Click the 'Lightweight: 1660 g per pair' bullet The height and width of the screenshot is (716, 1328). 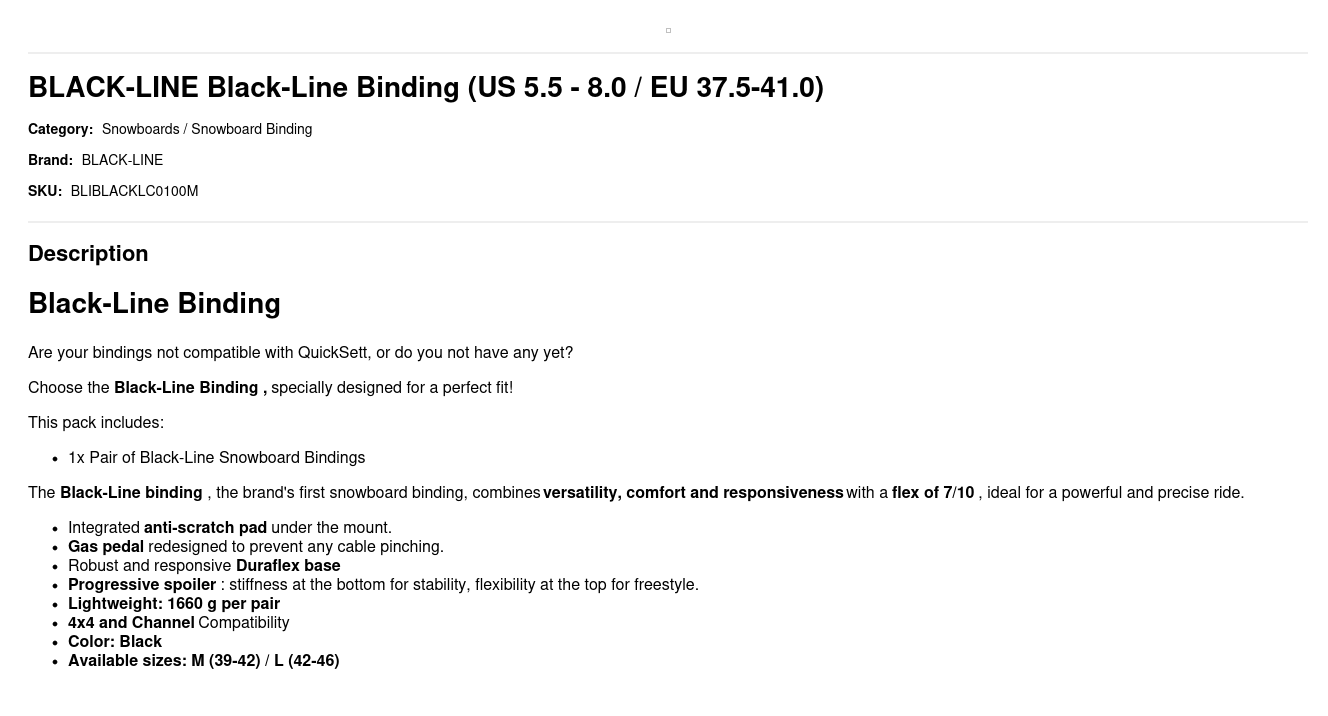174,604
